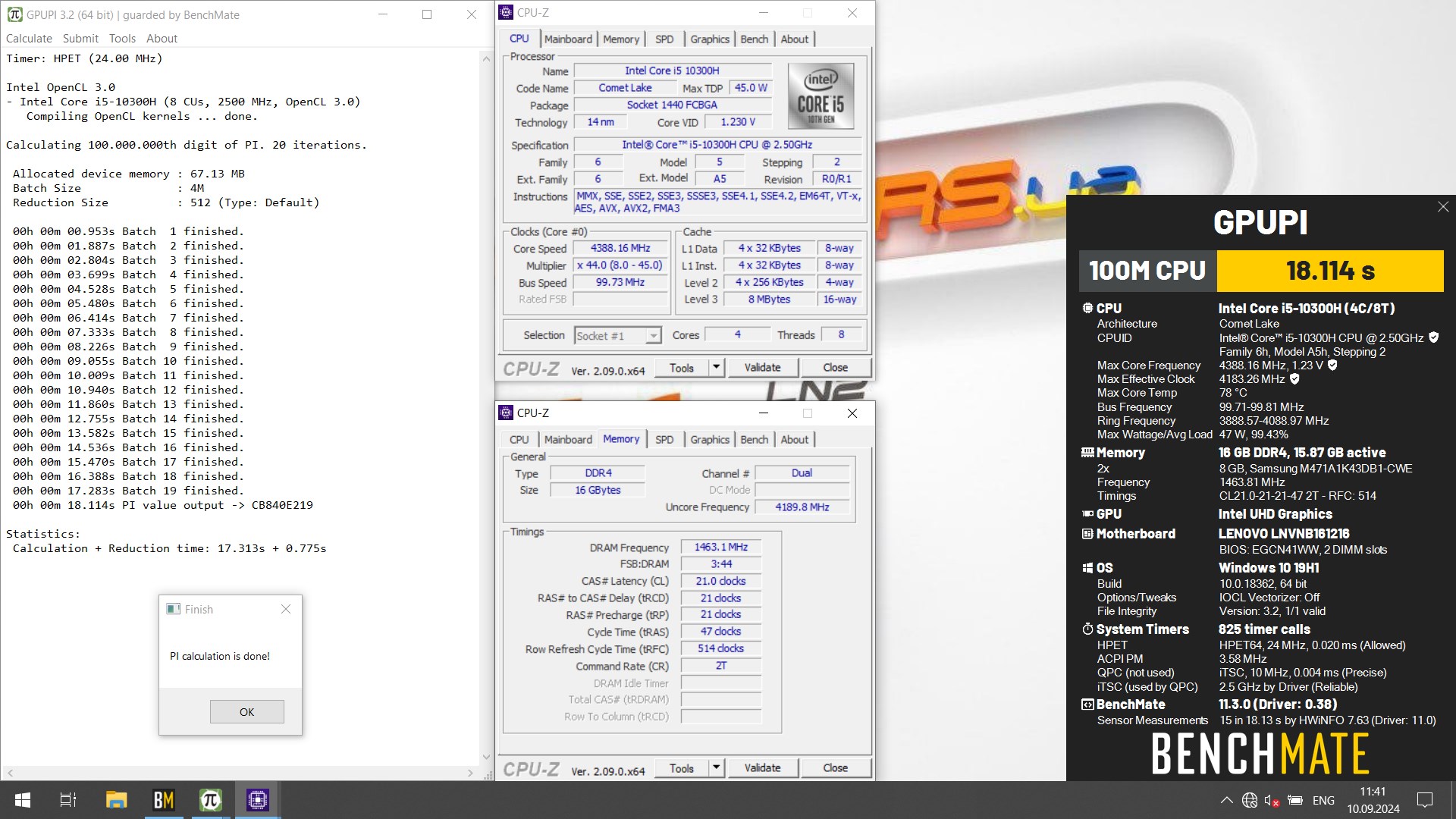The height and width of the screenshot is (819, 1456).
Task: Click the Intel Core i5 logo in CPU-Z
Action: pyautogui.click(x=821, y=96)
